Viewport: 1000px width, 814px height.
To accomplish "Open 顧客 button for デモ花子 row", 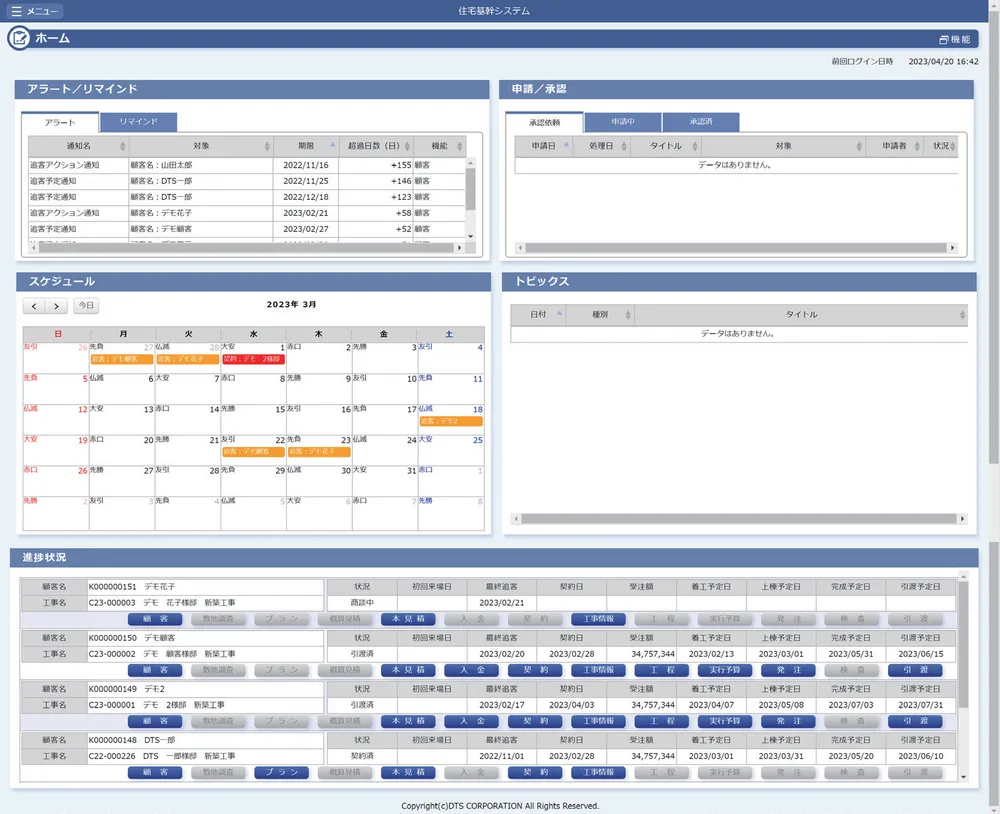I will point(155,619).
